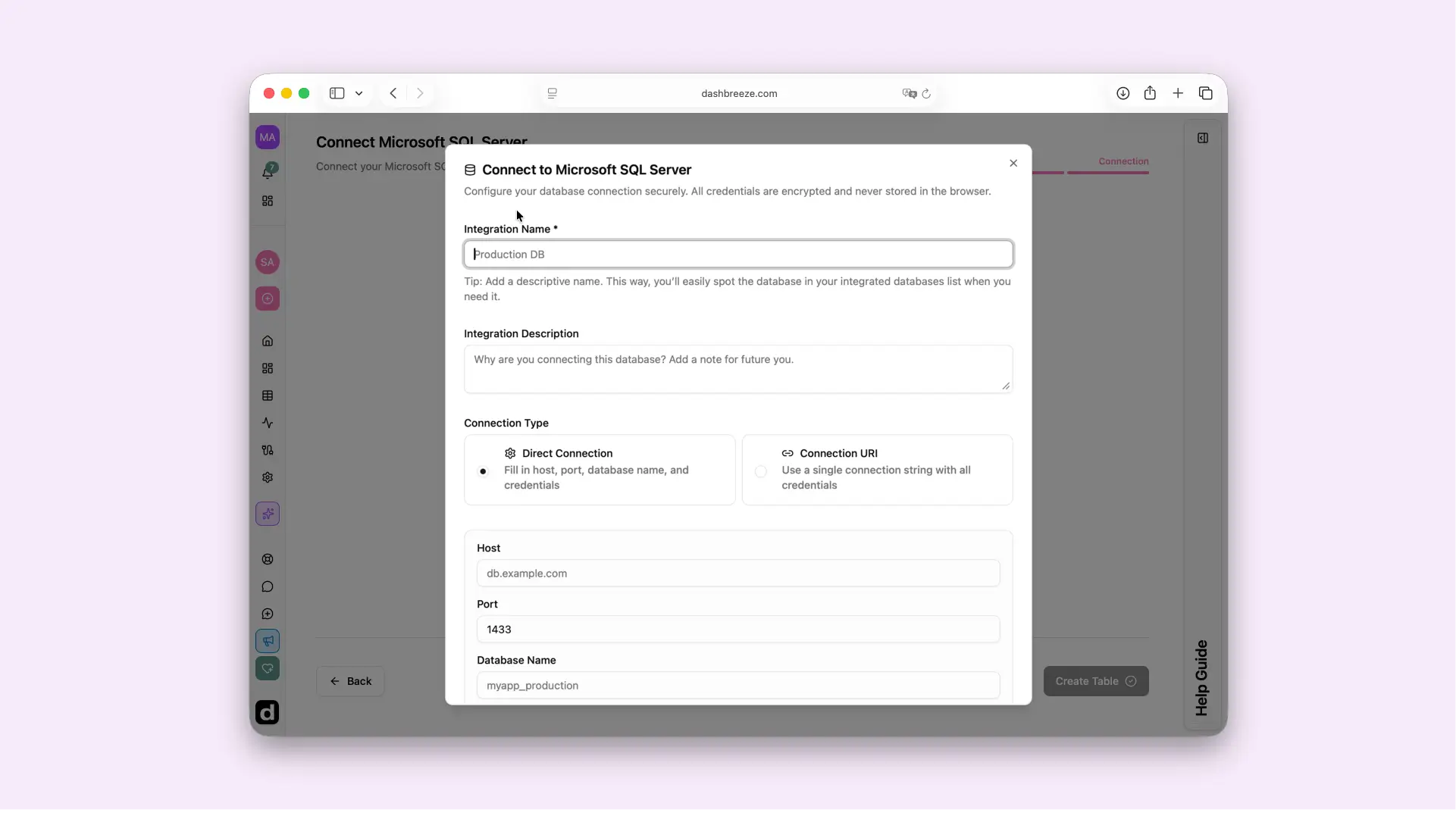Go to Home via sidebar house icon
The width and height of the screenshot is (1456, 819).
(268, 341)
